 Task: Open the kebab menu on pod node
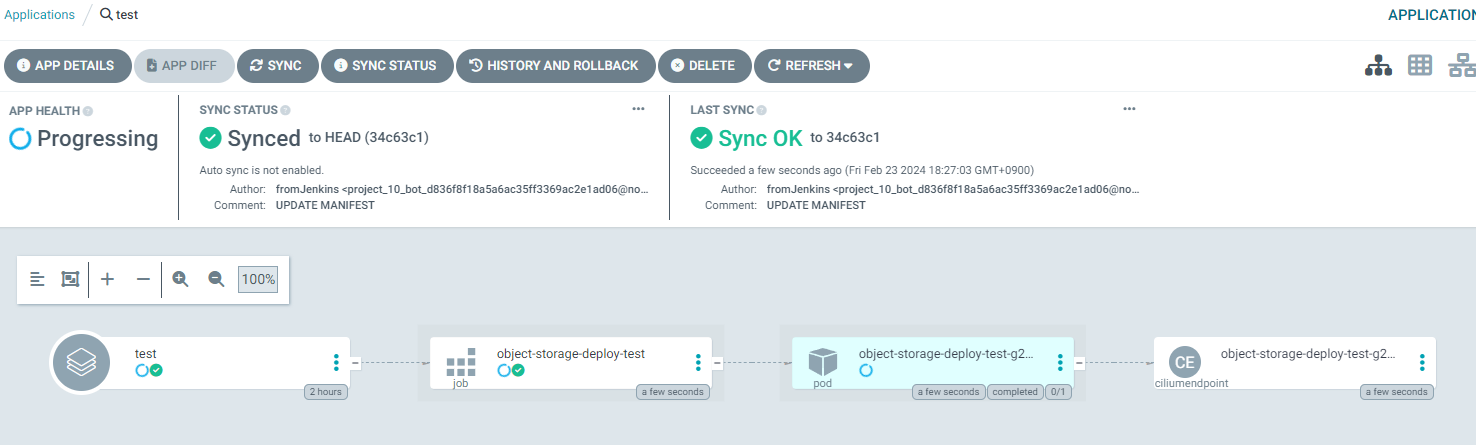pos(1060,362)
